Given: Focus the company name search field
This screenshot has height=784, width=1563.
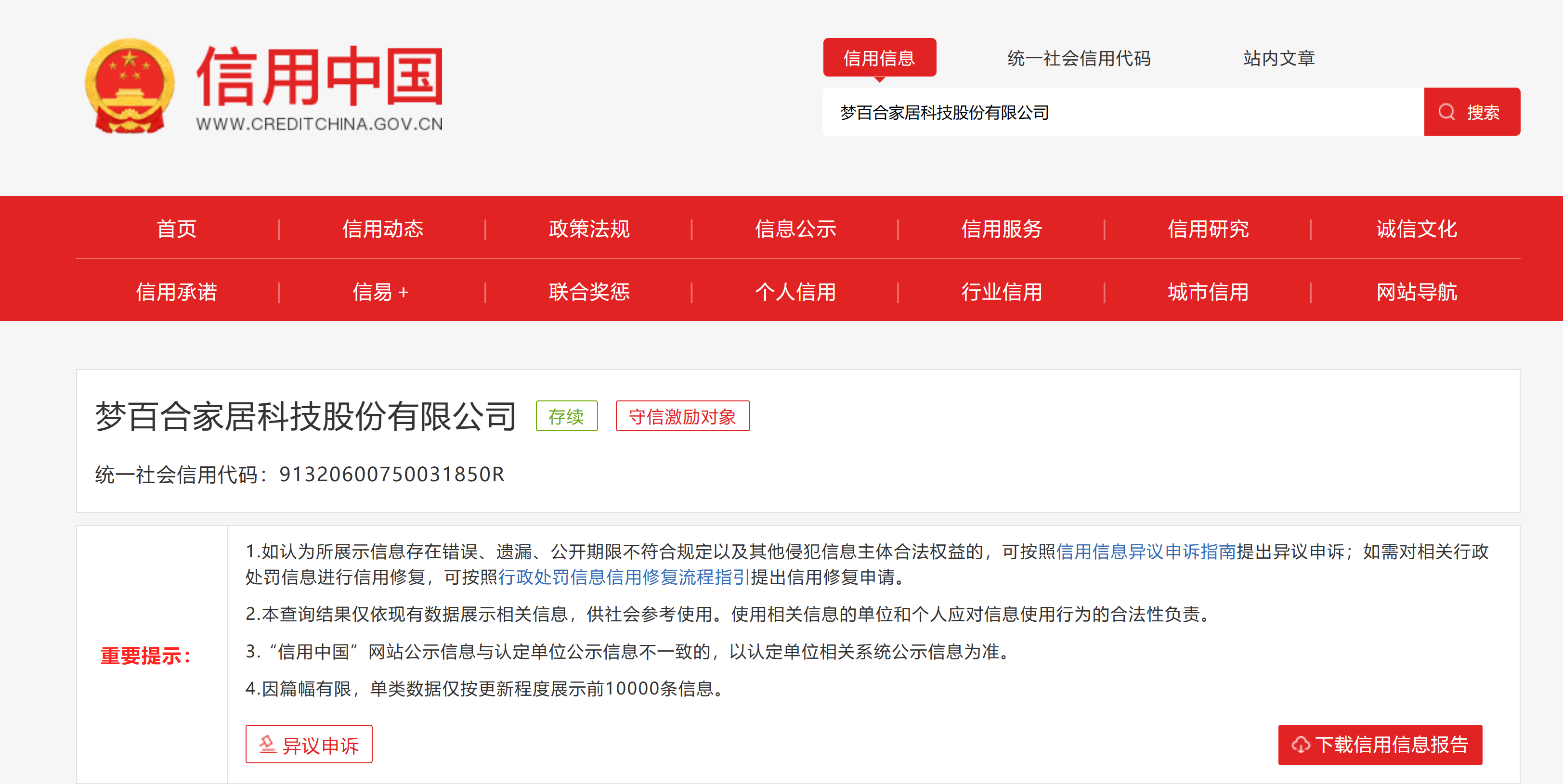Looking at the screenshot, I should point(1123,112).
